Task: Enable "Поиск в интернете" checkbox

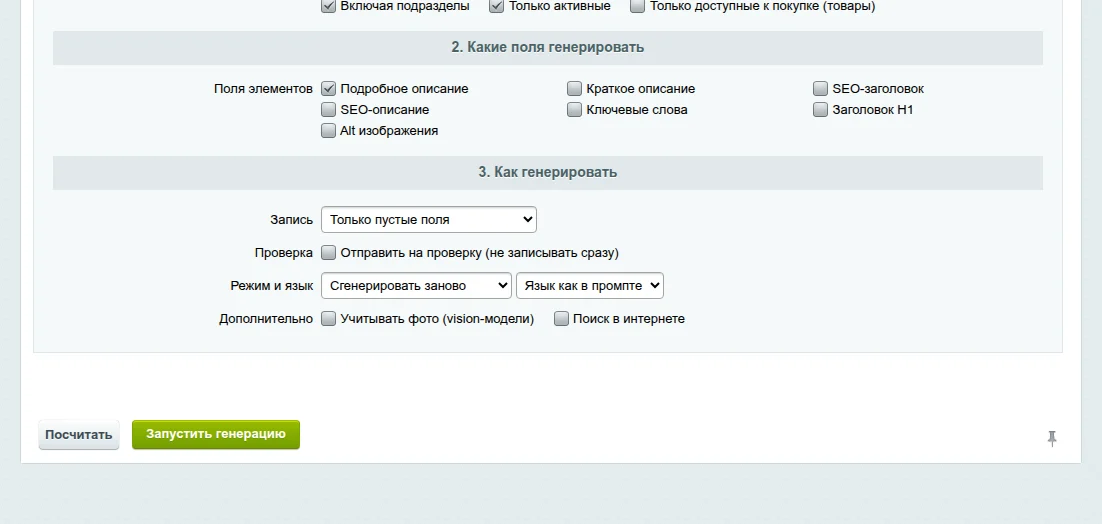Action: [561, 319]
